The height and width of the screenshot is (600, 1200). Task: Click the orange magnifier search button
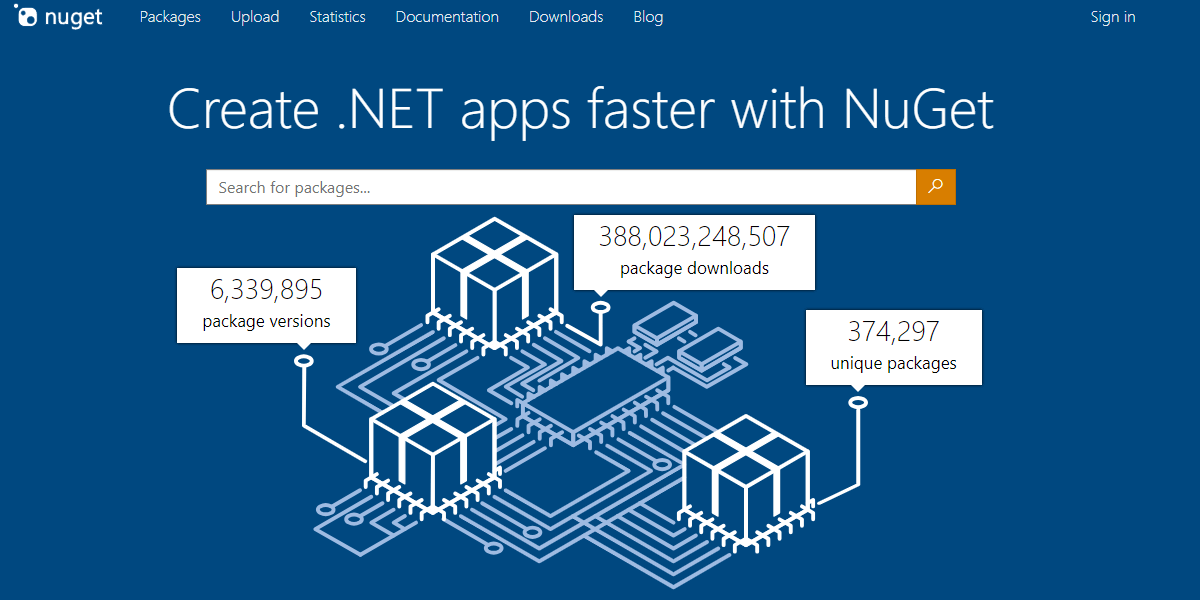[936, 187]
